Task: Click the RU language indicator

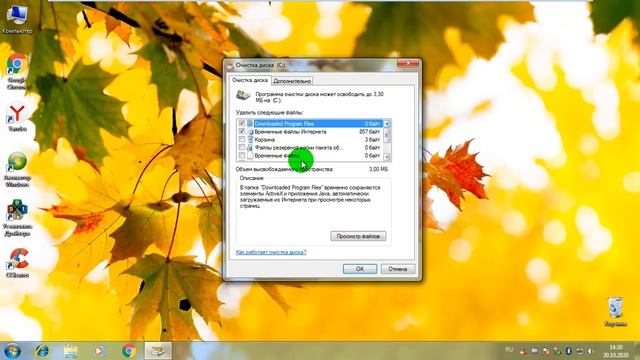Action: coord(509,350)
